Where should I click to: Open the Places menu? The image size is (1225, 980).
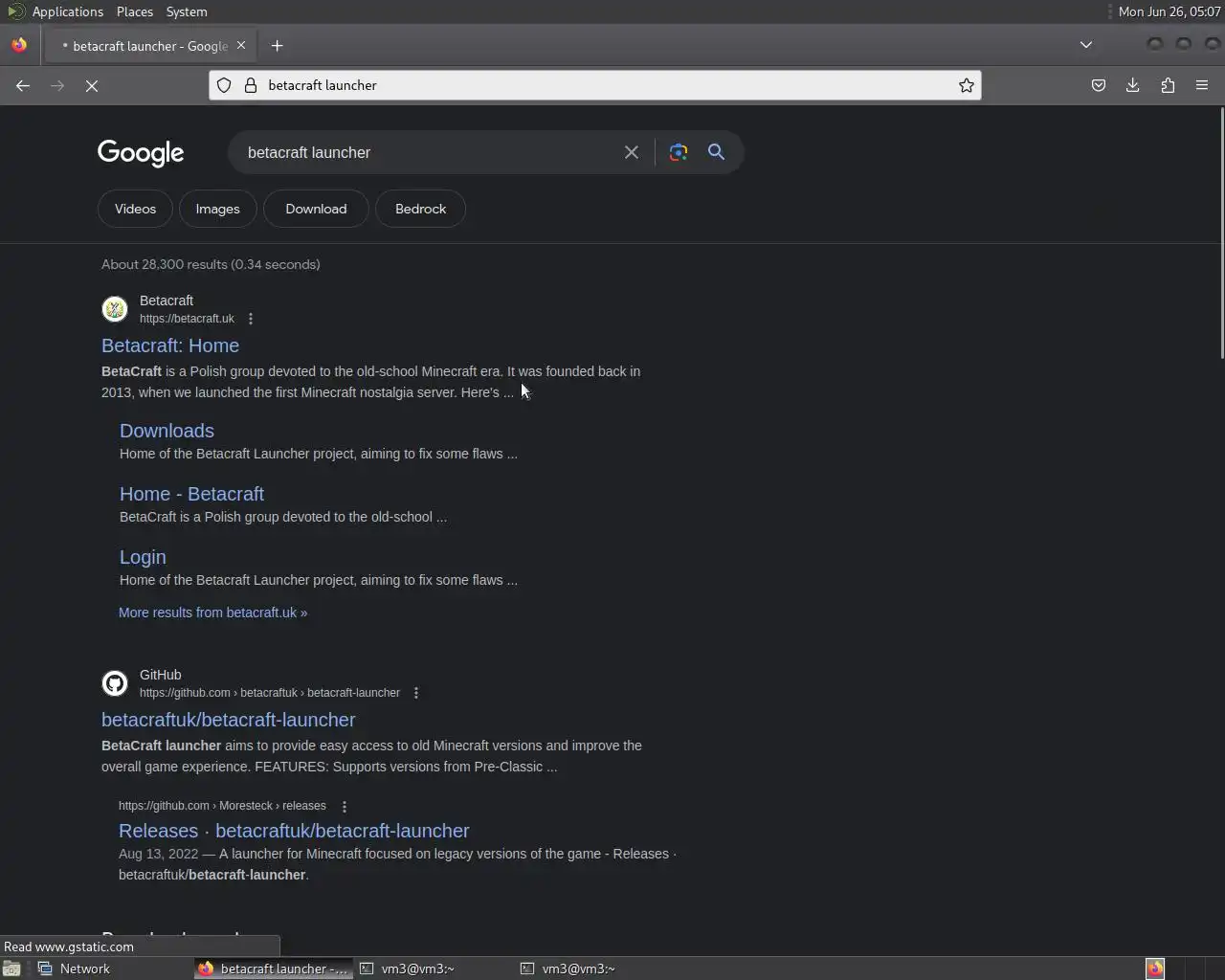point(135,11)
